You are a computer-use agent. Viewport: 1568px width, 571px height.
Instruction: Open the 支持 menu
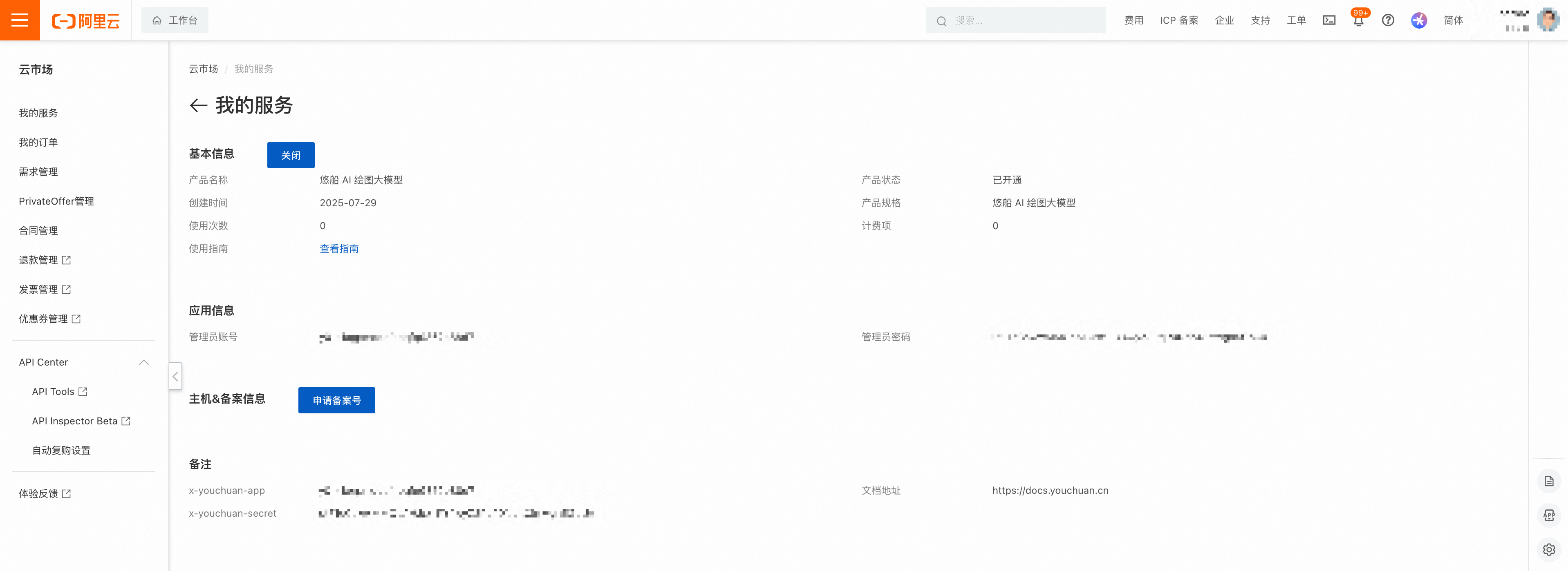coord(1260,20)
